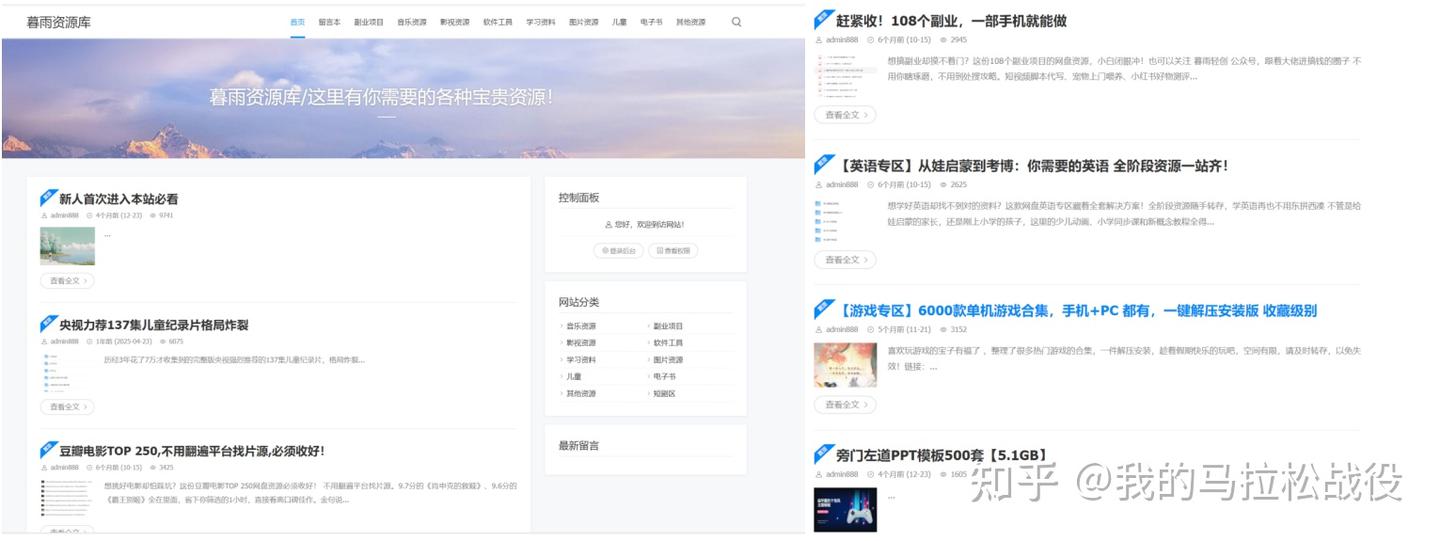Open article 央视力荐137集儿童纪录片格局炸裂
Screen dimensions: 1440x541
[x=154, y=325]
